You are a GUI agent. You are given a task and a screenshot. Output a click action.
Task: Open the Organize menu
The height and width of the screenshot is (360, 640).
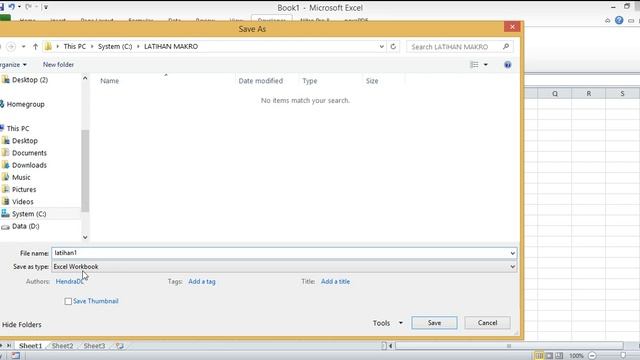pyautogui.click(x=13, y=64)
